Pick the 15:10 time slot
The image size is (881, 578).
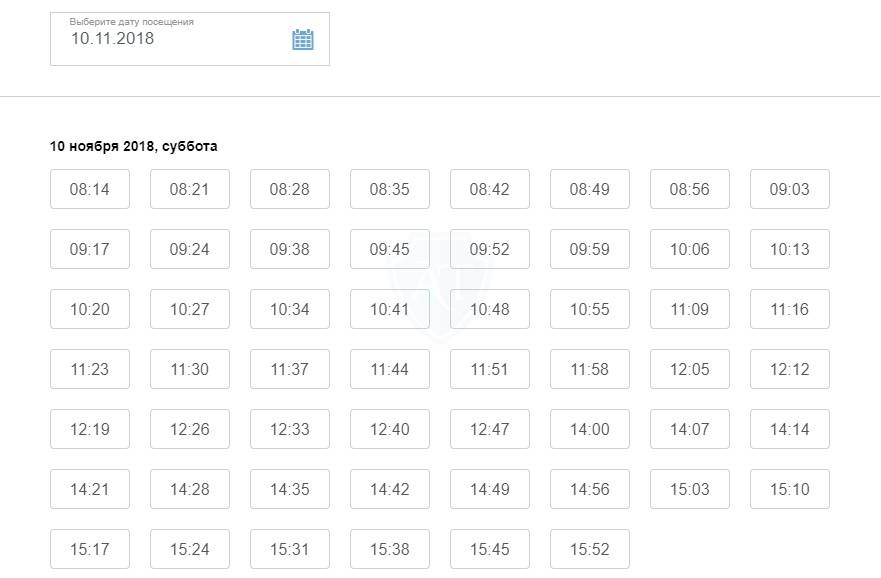[790, 489]
